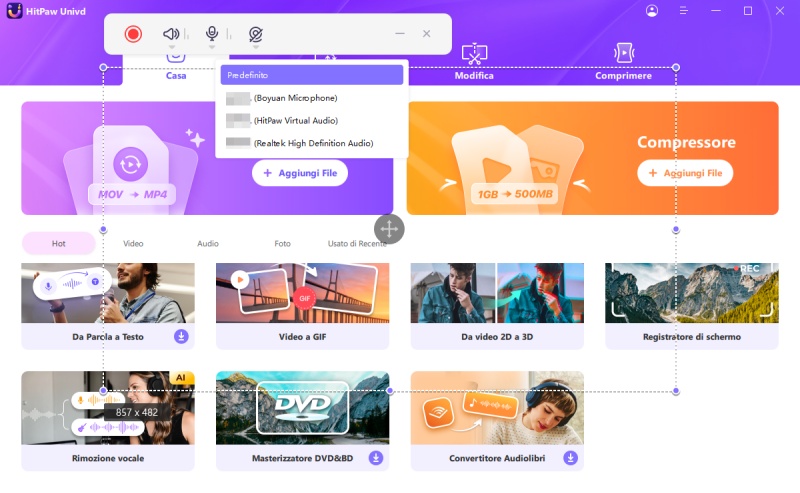Click the MOV to MP4 graphic
800x493 pixels.
click(132, 194)
